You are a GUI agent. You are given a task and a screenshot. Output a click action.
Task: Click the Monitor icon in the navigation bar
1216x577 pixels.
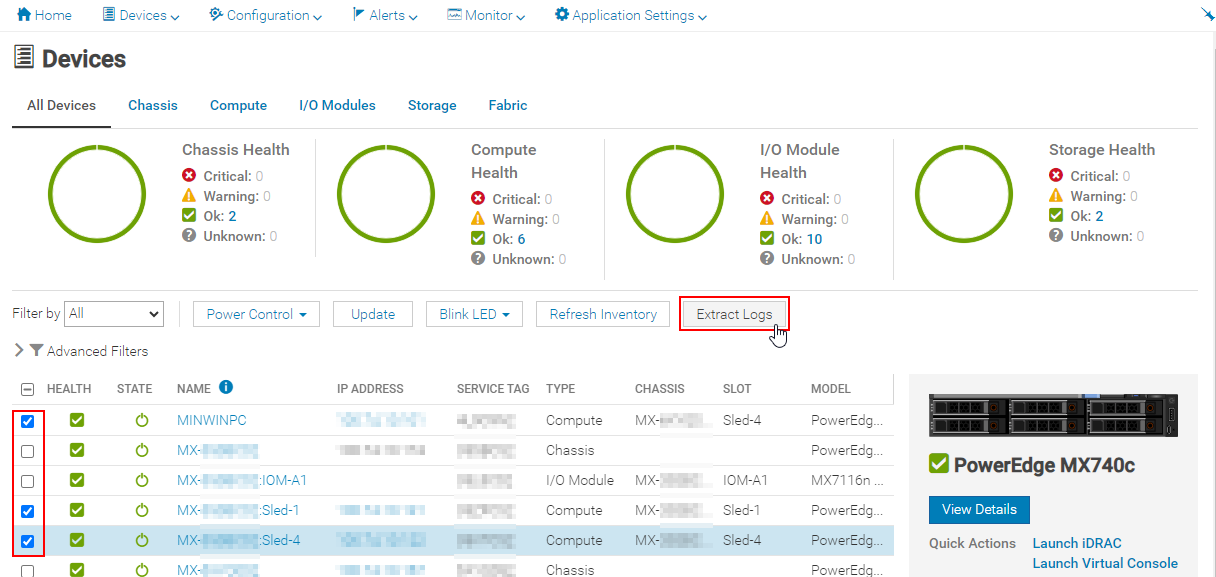455,15
